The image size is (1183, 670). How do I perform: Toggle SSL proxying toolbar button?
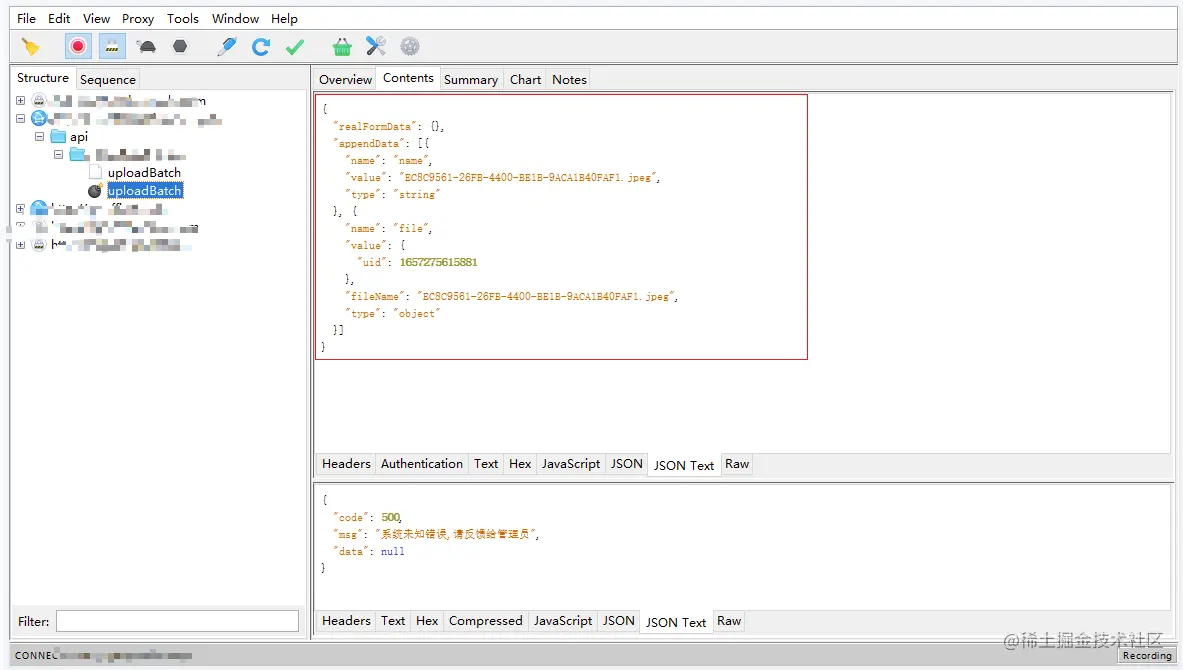coord(112,47)
